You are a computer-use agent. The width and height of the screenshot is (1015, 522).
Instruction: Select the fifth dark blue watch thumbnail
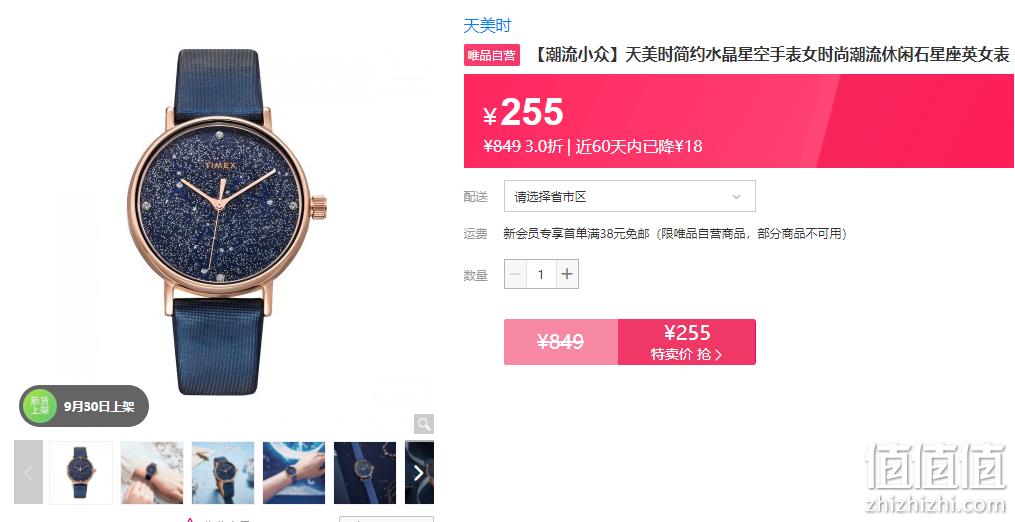[x=365, y=473]
